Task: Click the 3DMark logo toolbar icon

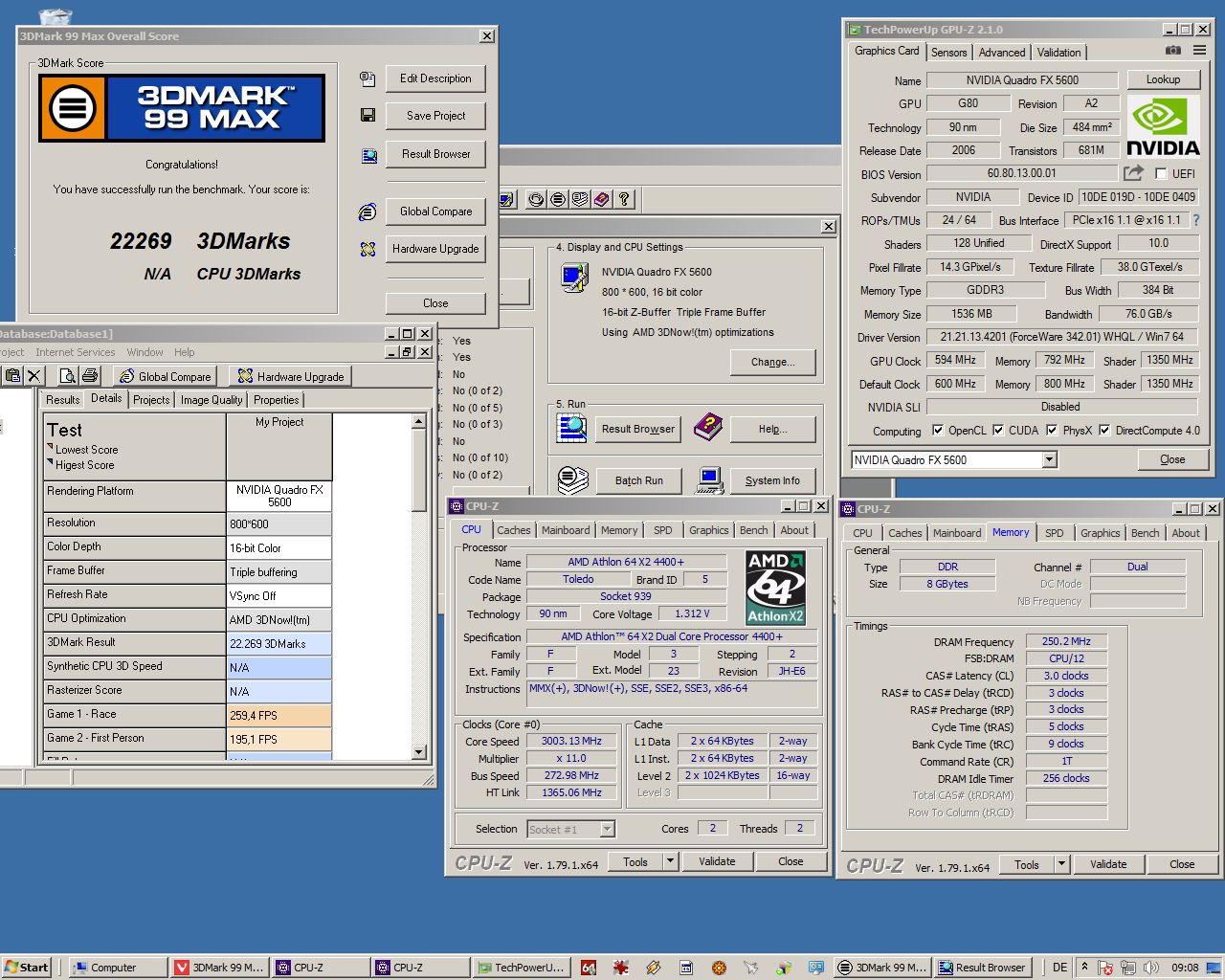Action: pos(558,199)
